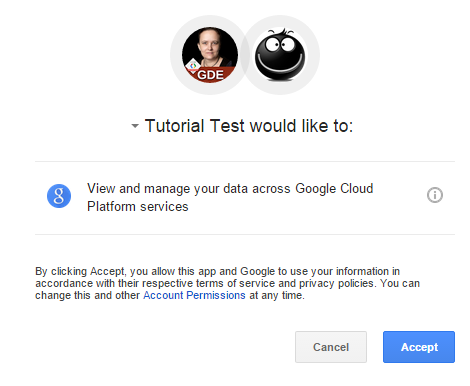The width and height of the screenshot is (470, 386).
Task: Click the 'By clicking Accept' disclaimer paragraph
Action: 227,283
